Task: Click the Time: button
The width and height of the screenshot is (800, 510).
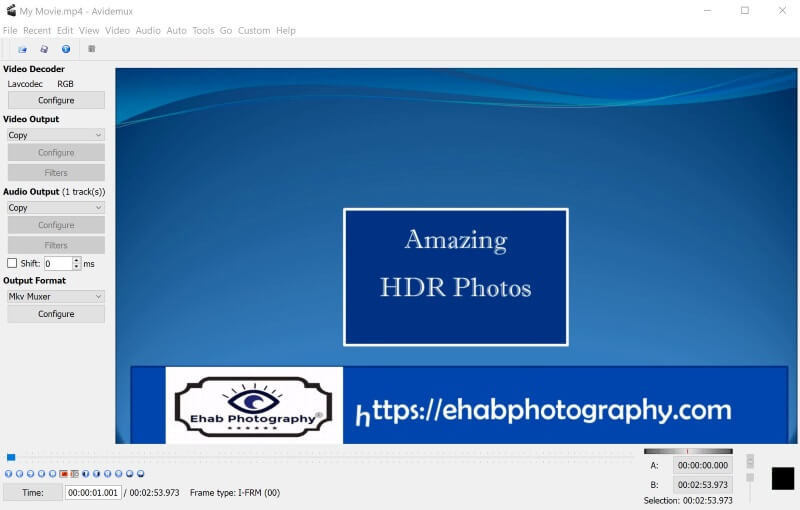Action: click(33, 493)
